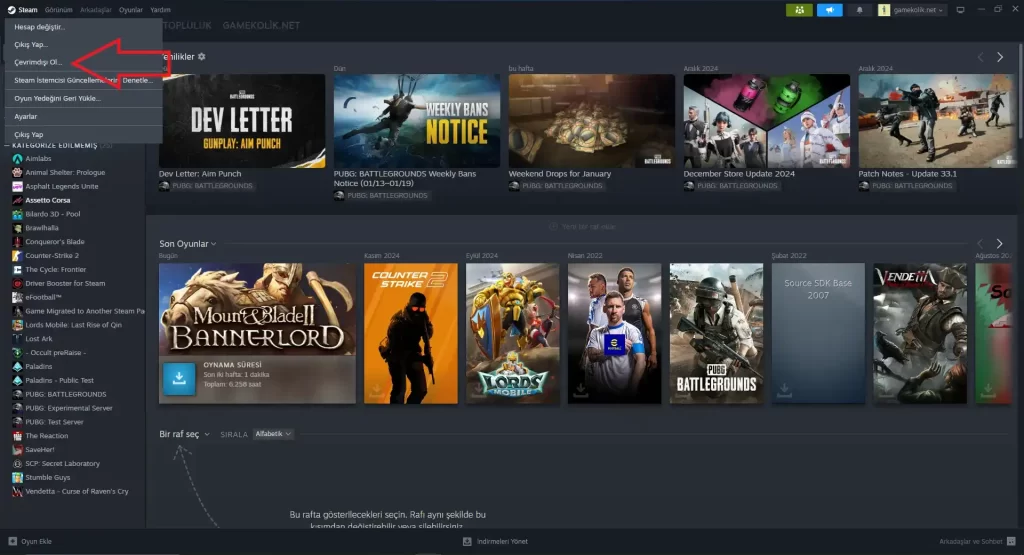The image size is (1024, 555).
Task: Open the eFootball game cover with Messi
Action: 615,333
